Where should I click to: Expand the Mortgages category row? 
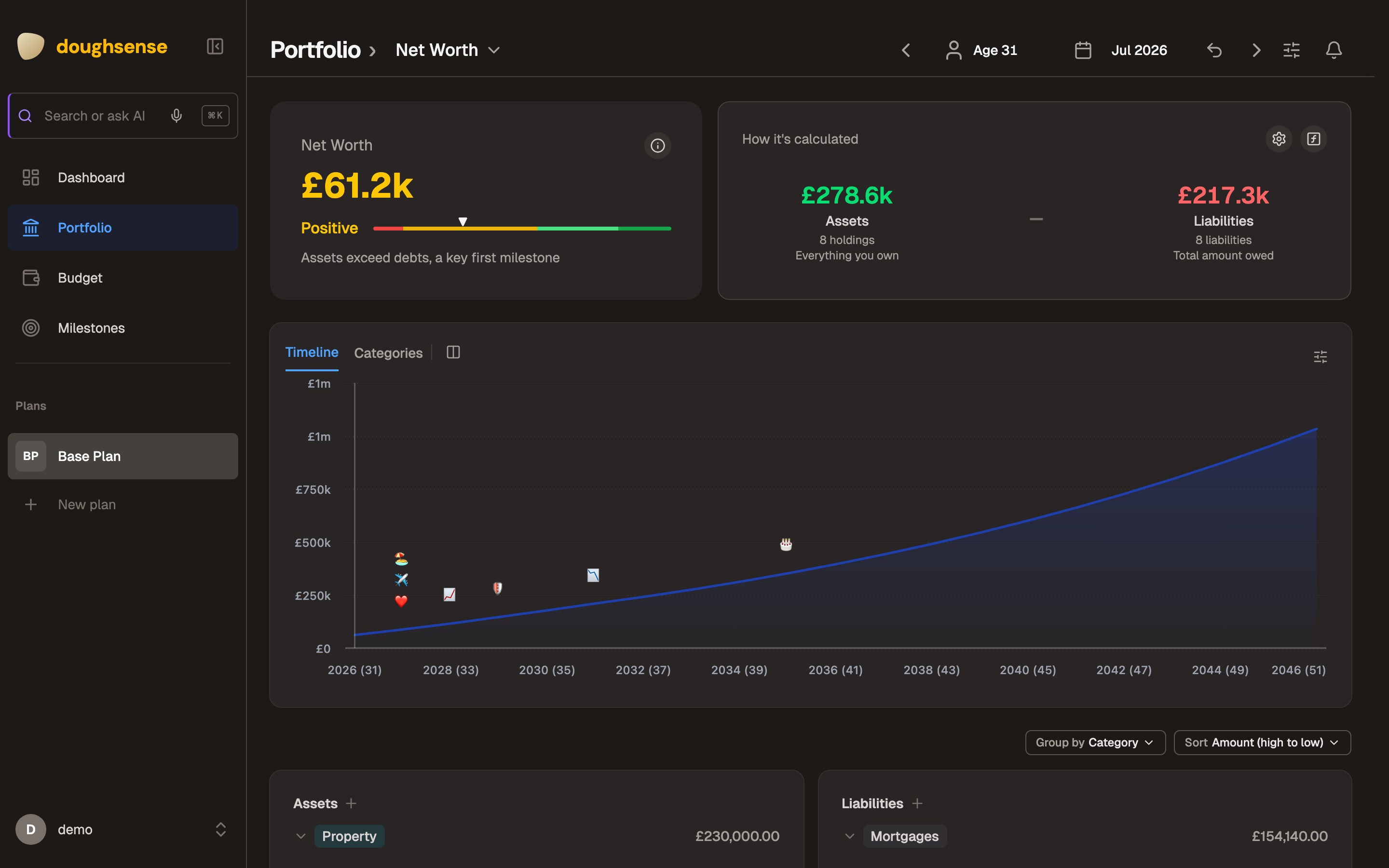(849, 836)
